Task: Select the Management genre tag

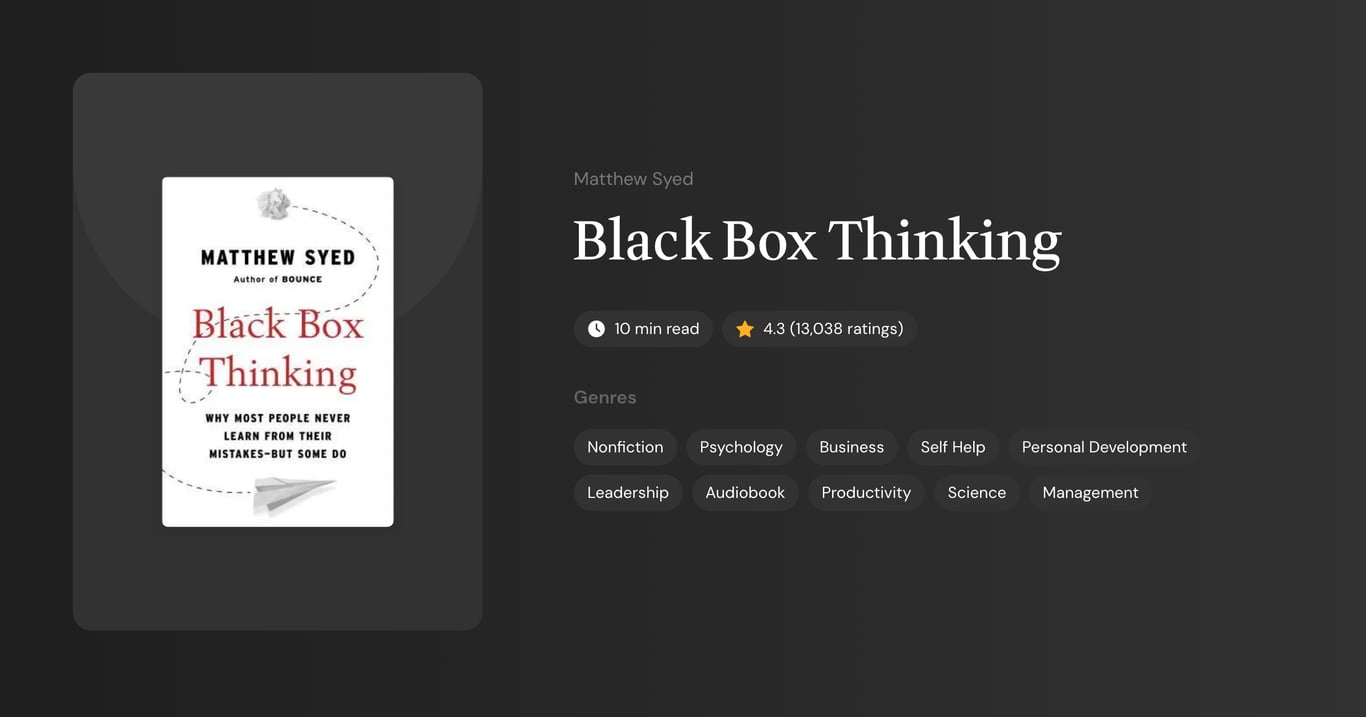Action: (1090, 492)
